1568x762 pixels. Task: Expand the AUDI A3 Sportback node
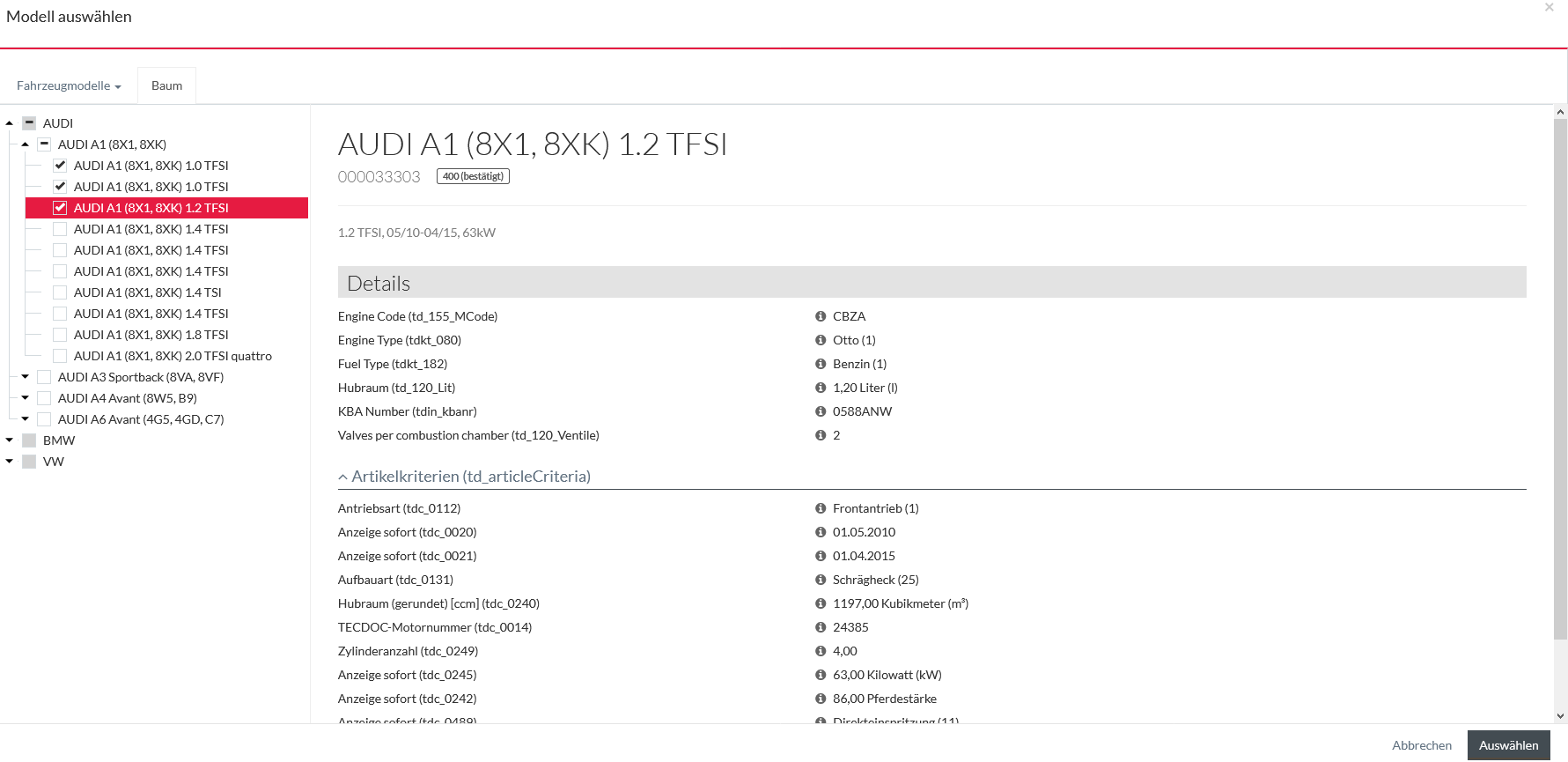pyautogui.click(x=26, y=377)
